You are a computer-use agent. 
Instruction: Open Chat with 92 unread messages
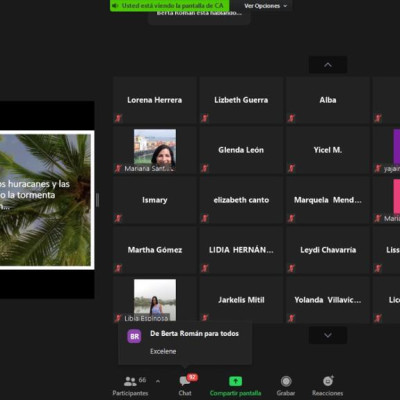(x=185, y=381)
